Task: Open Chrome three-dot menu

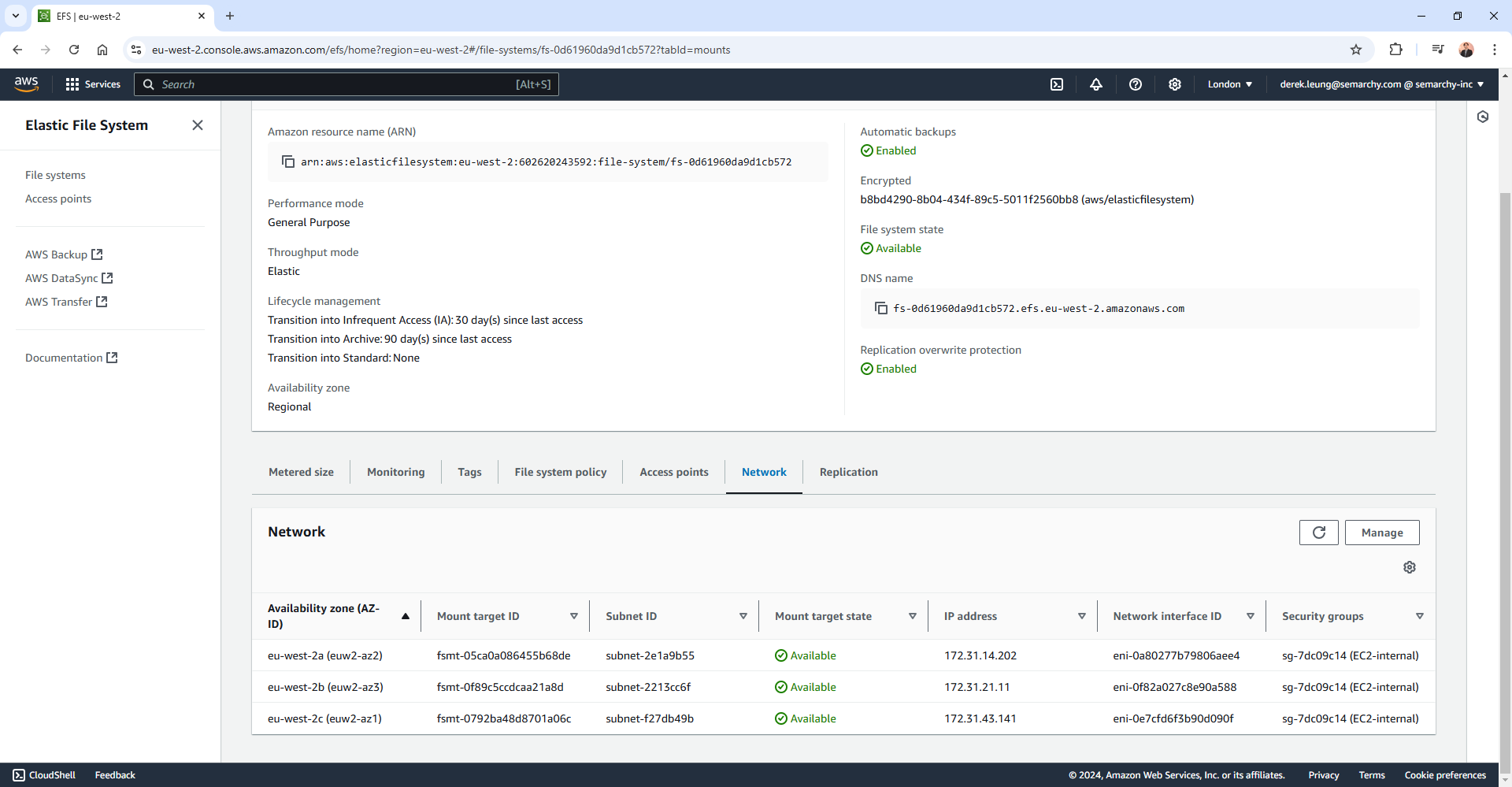Action: coord(1495,50)
